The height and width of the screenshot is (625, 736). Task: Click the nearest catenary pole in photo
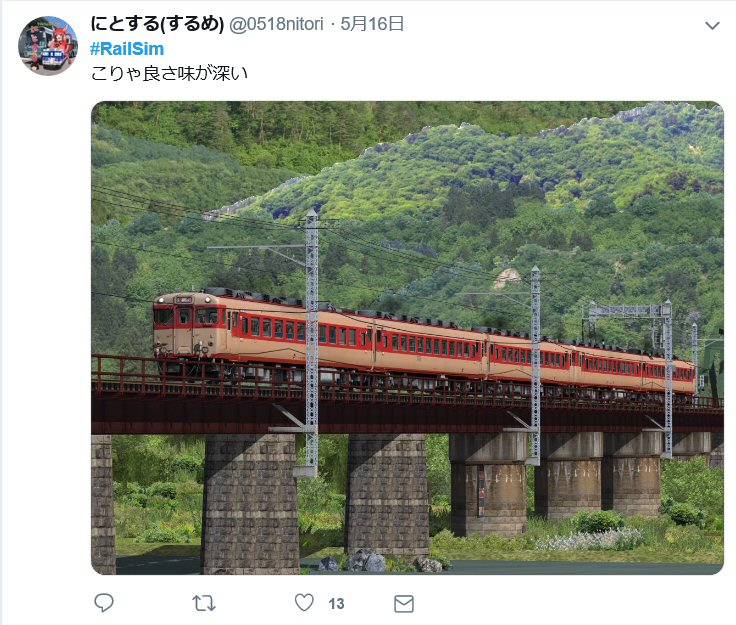pos(312,343)
